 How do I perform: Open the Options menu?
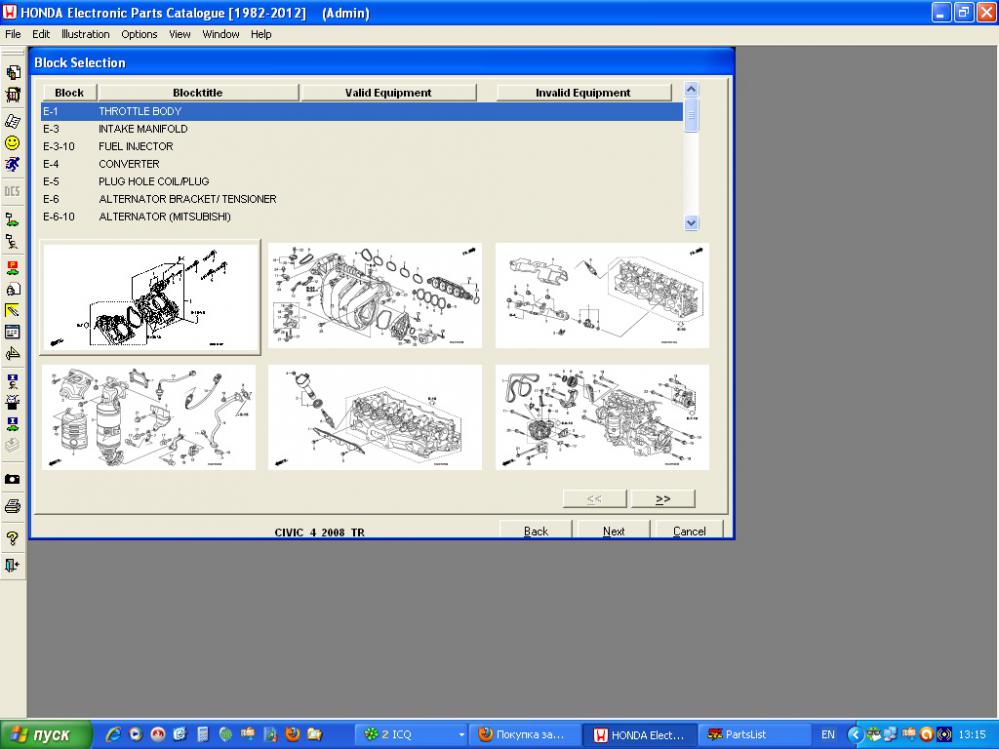click(139, 34)
